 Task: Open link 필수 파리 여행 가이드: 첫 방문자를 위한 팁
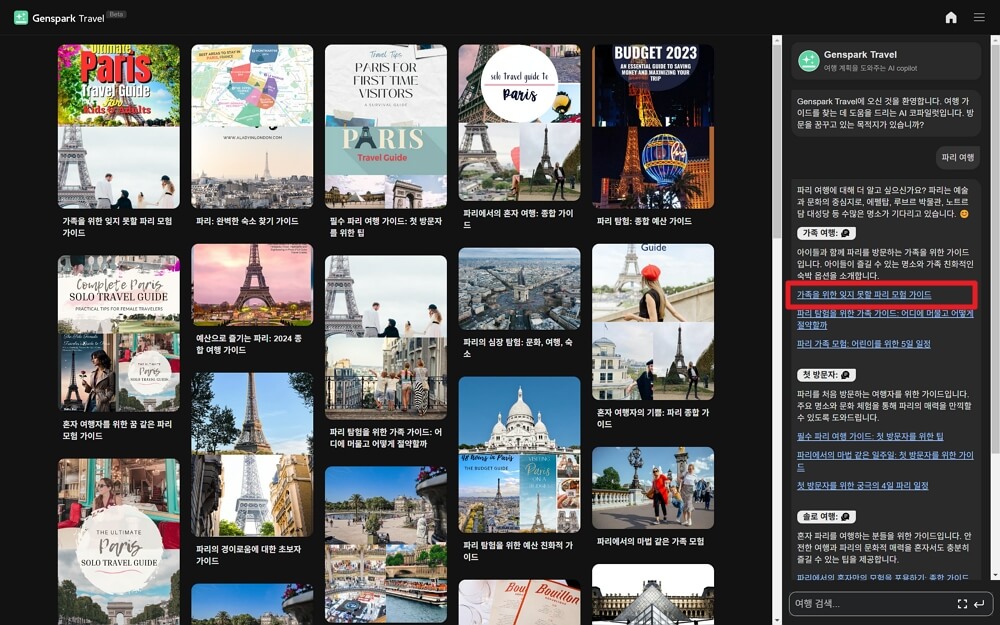click(870, 436)
